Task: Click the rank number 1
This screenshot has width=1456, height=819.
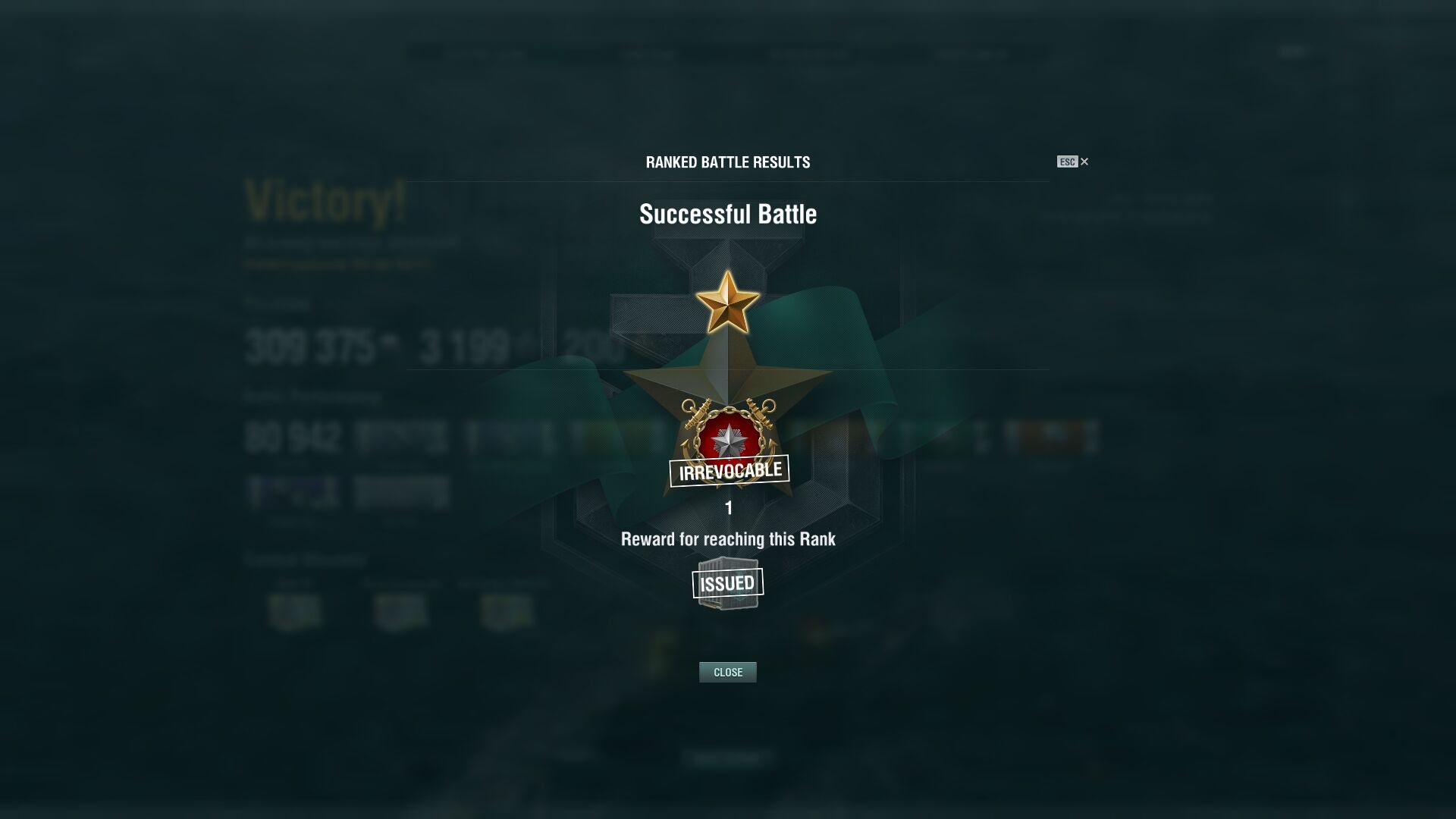Action: 729,508
